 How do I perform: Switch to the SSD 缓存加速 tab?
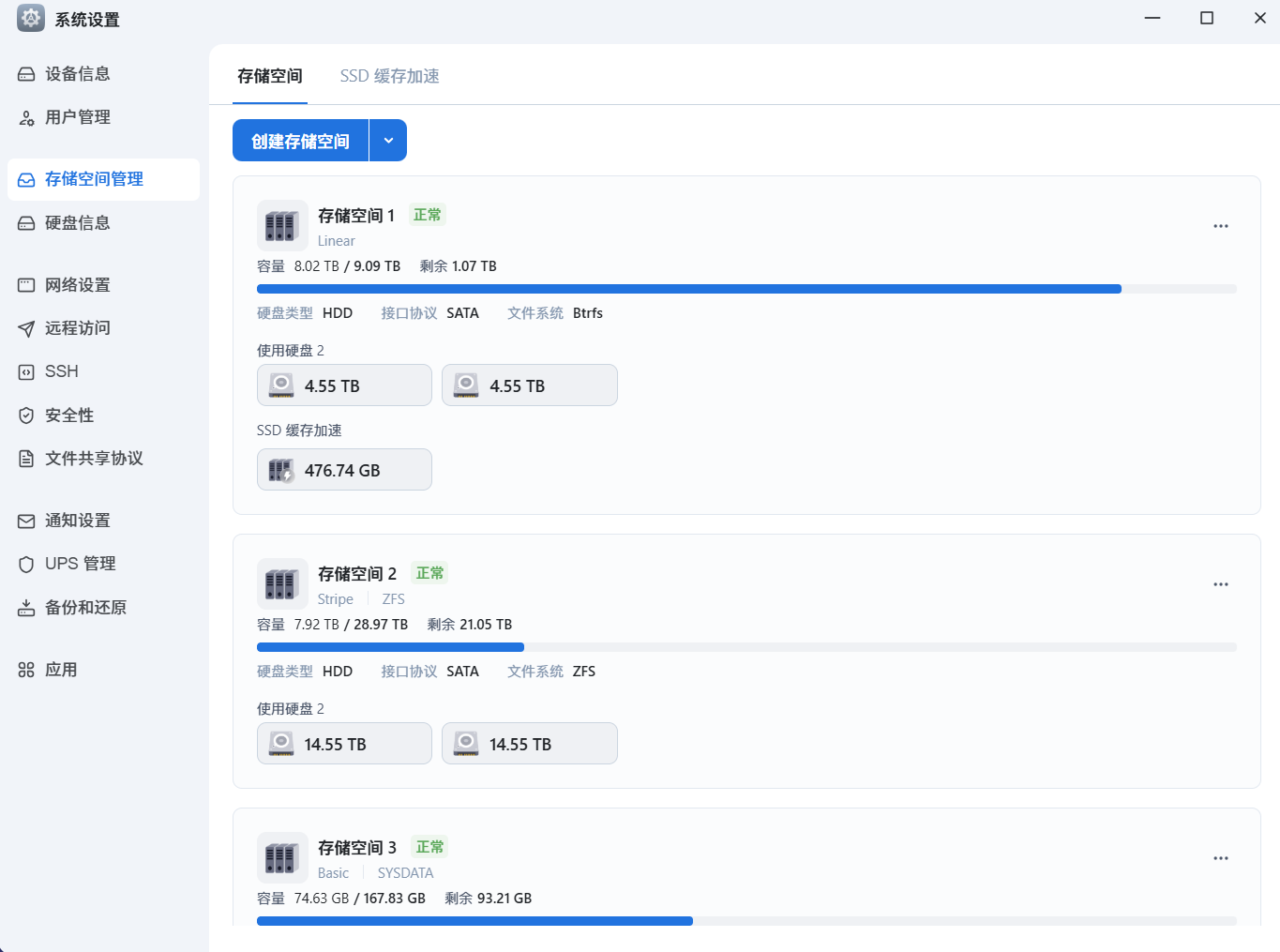[x=390, y=76]
